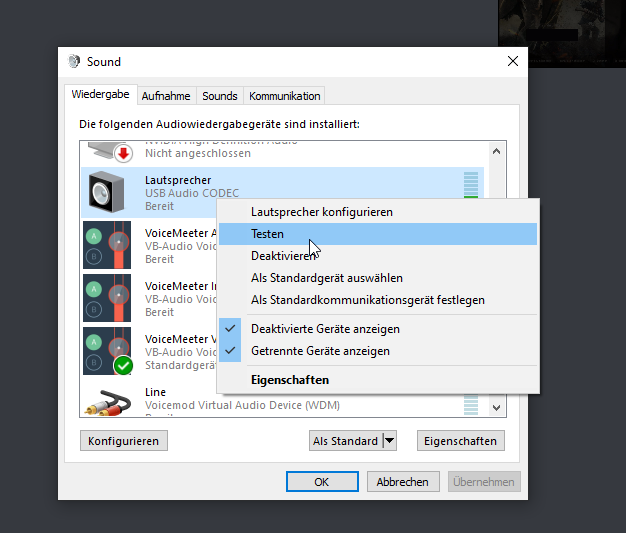
Task: Switch to the Aufnahme tab
Action: coord(166,96)
